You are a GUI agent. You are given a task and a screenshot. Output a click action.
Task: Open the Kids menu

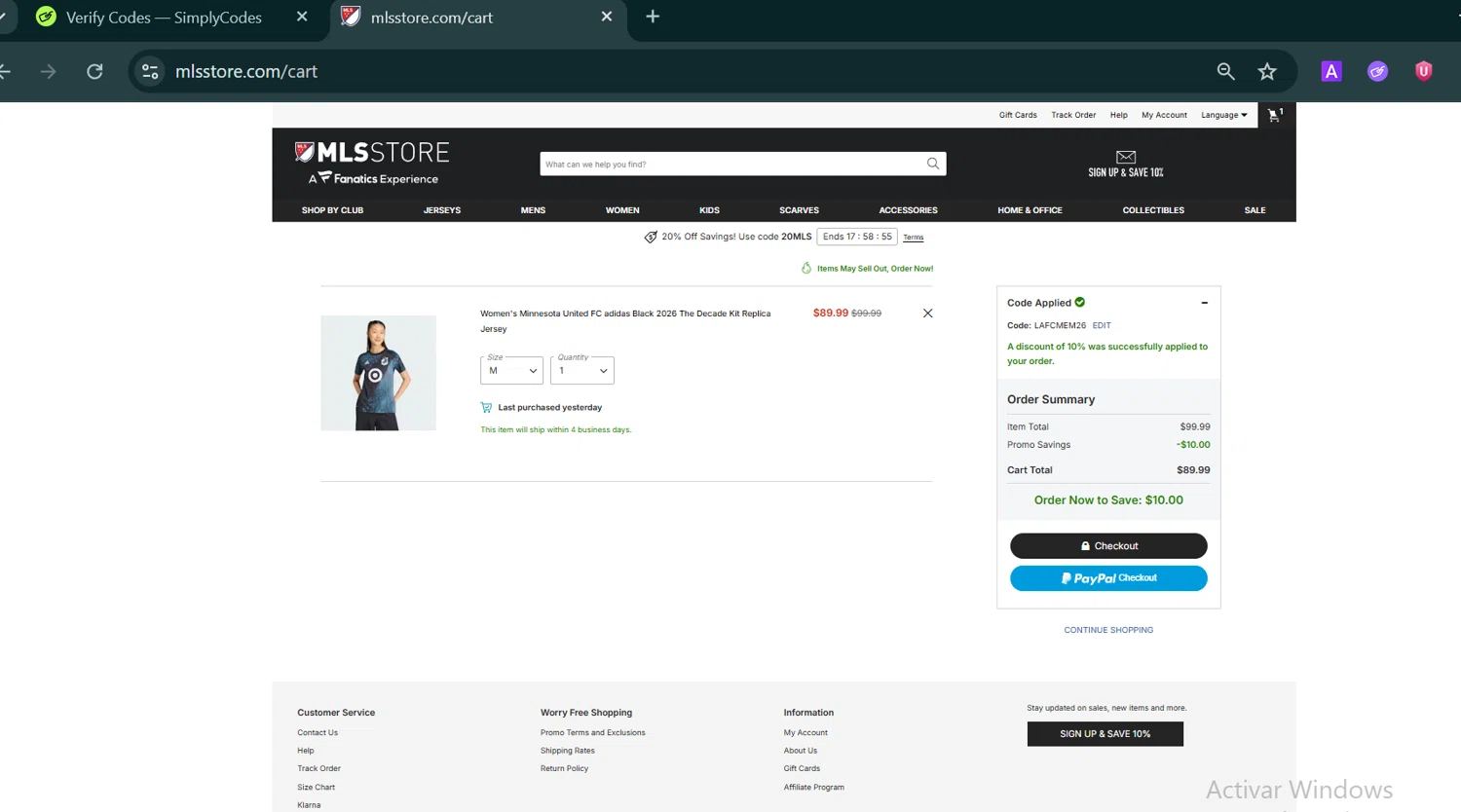point(709,210)
